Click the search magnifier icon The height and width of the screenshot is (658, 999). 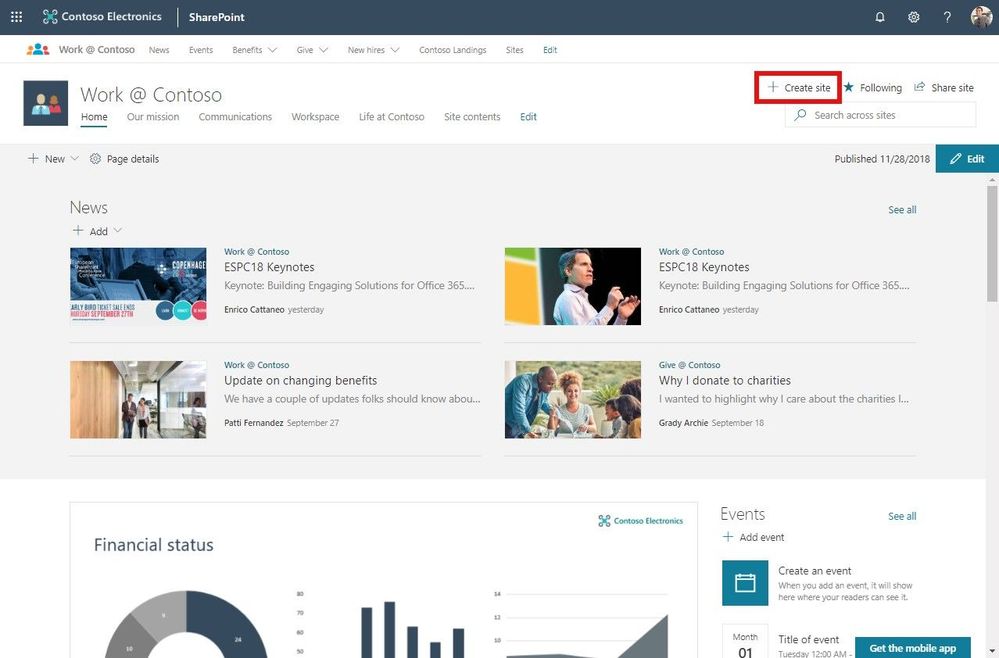click(x=800, y=115)
